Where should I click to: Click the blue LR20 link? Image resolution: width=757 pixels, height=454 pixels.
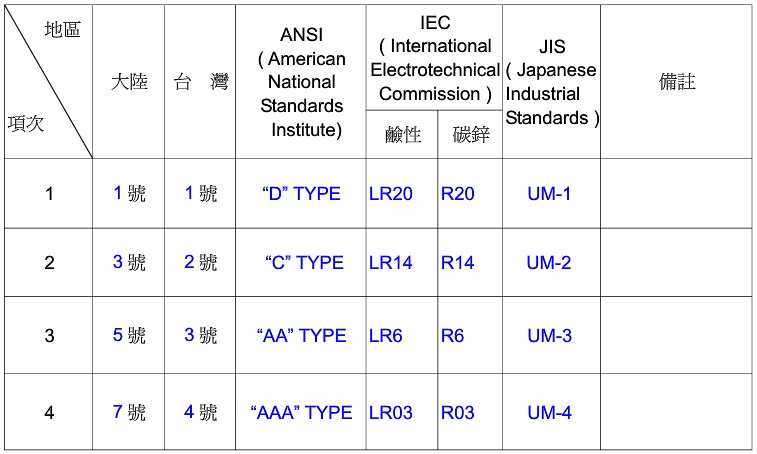[391, 194]
